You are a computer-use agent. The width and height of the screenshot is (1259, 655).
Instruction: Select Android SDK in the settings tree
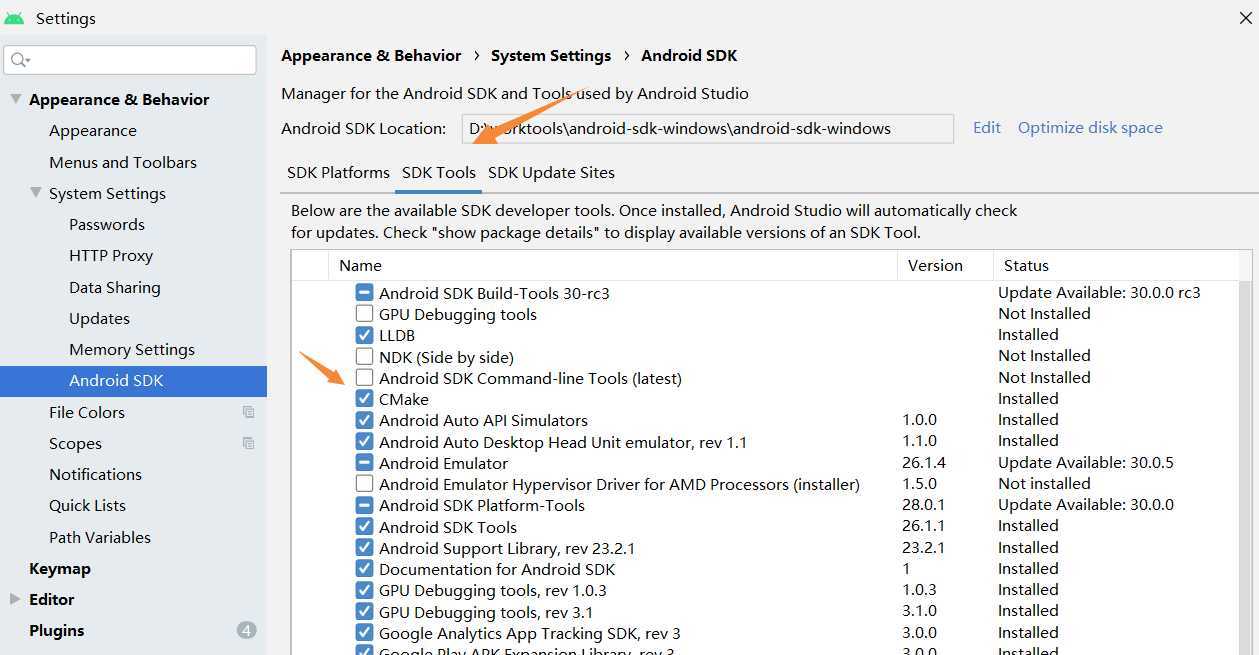[133, 381]
